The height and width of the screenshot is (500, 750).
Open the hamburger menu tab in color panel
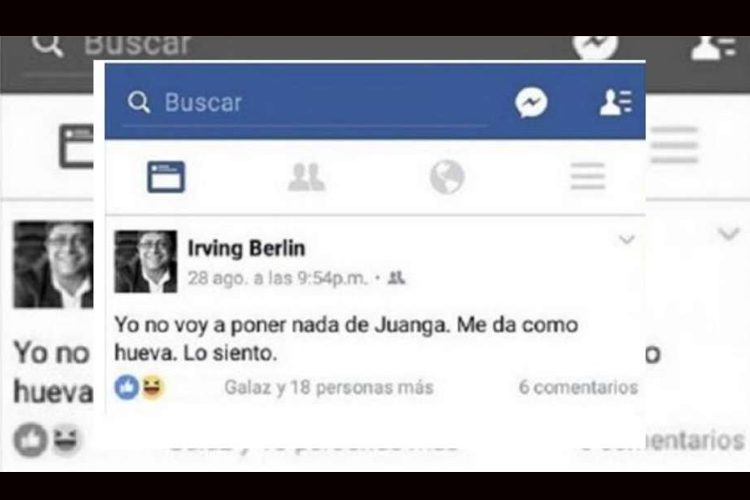588,176
